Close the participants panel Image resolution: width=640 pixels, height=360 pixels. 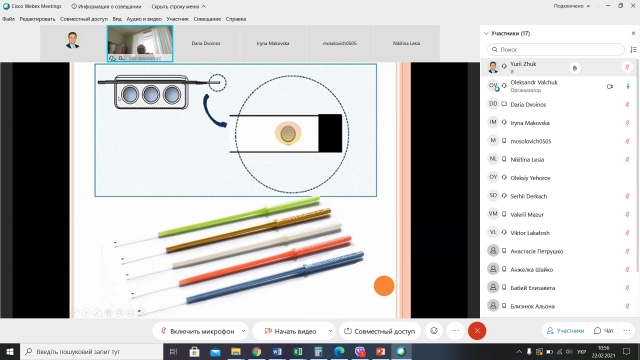pos(633,33)
